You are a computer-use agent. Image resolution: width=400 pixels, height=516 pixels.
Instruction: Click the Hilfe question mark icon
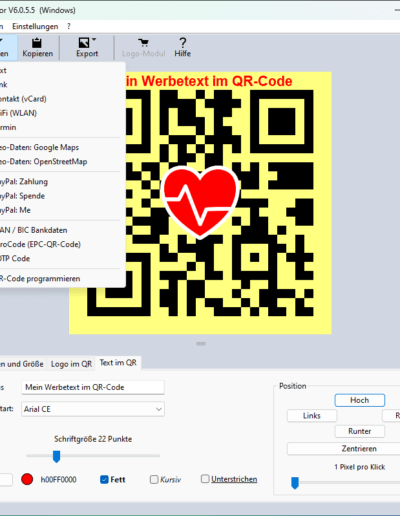click(182, 43)
